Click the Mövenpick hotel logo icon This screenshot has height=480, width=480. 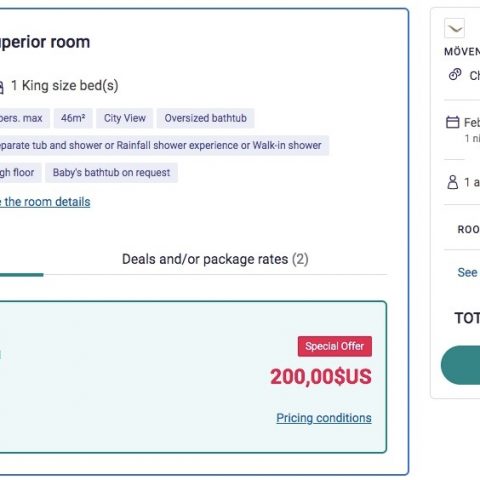point(454,28)
